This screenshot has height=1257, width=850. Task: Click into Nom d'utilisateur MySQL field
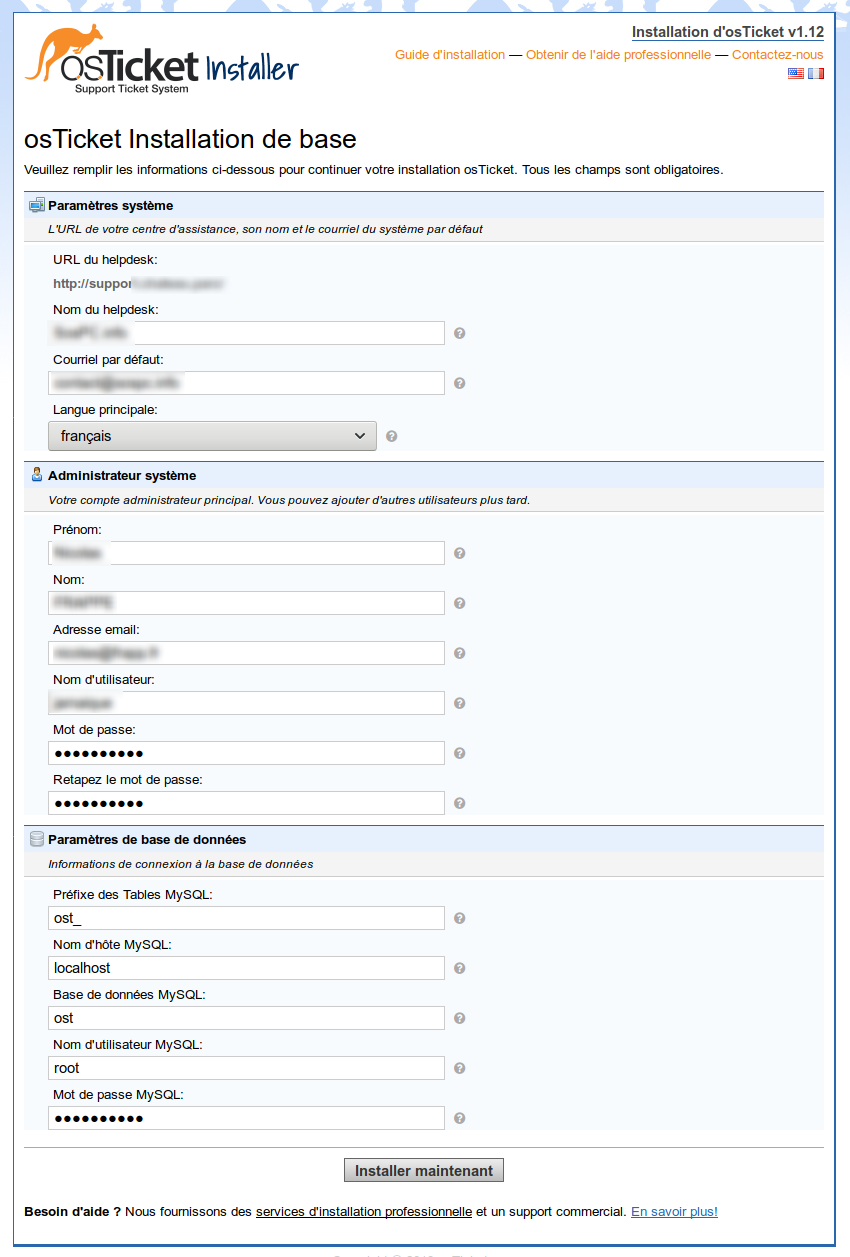click(246, 1068)
